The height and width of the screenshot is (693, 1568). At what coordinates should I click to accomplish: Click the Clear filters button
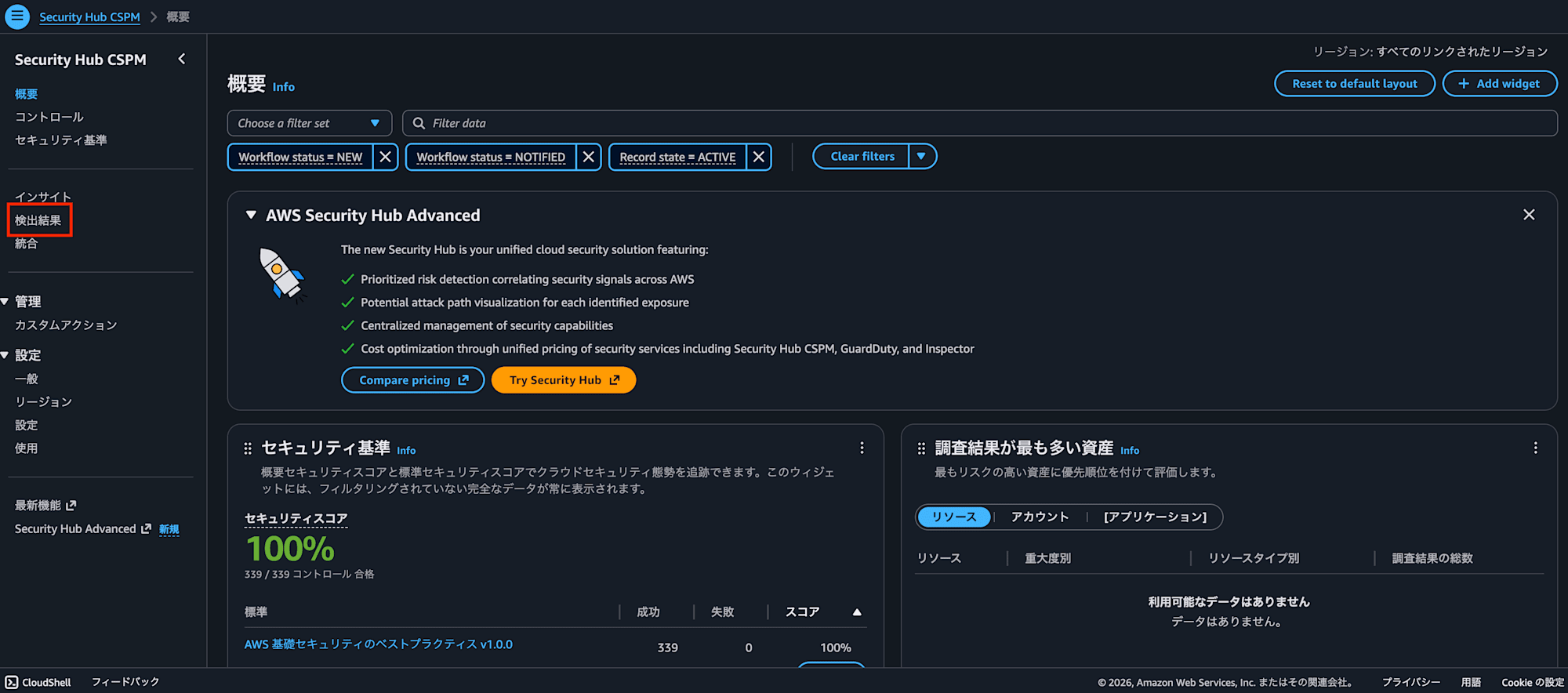862,157
